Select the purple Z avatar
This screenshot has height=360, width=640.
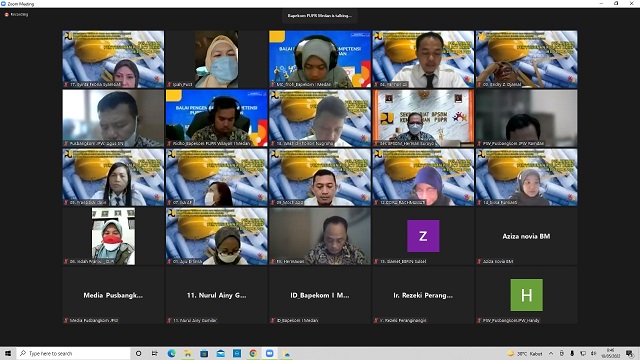pos(423,236)
